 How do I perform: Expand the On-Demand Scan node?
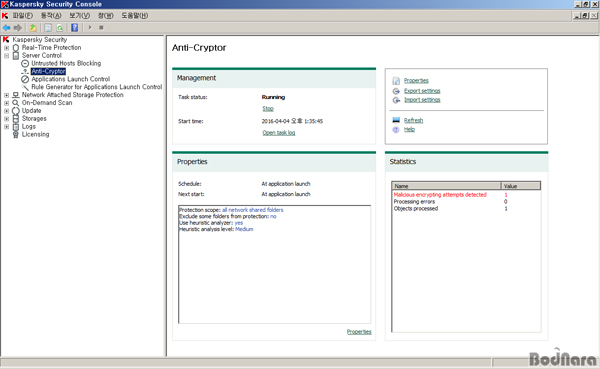(7, 103)
